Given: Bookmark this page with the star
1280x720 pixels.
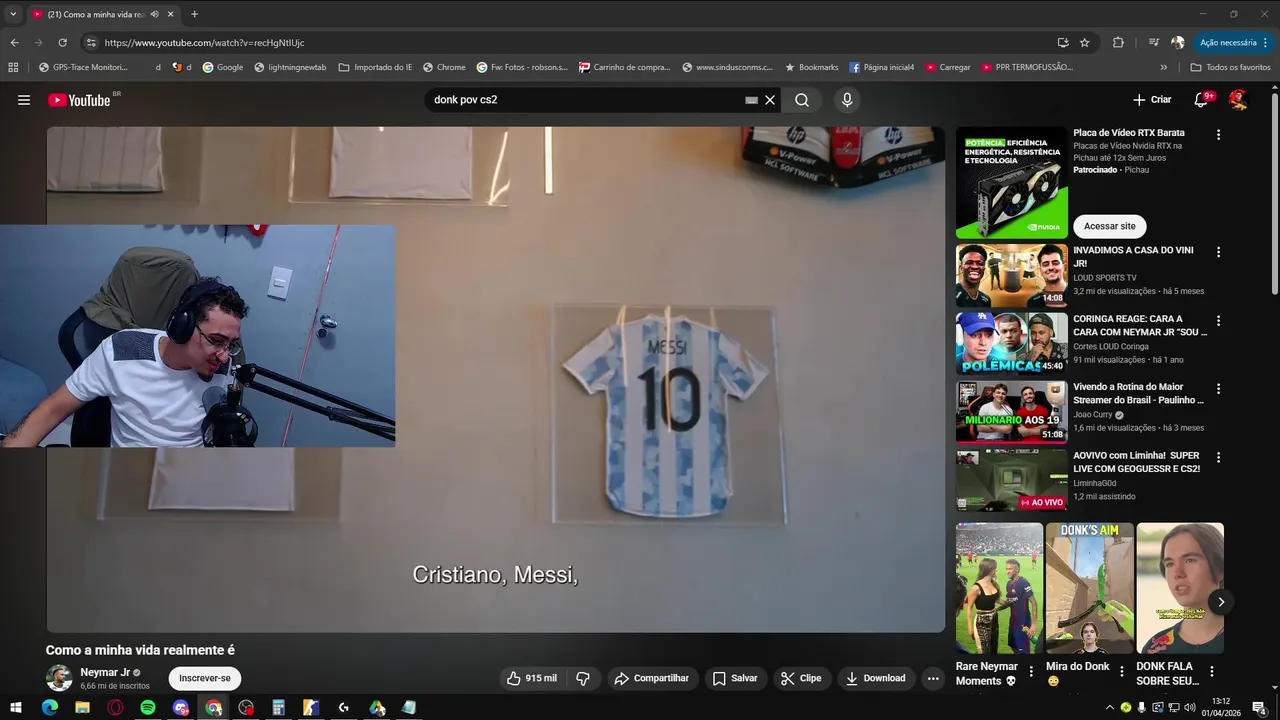Looking at the screenshot, I should click(1085, 43).
